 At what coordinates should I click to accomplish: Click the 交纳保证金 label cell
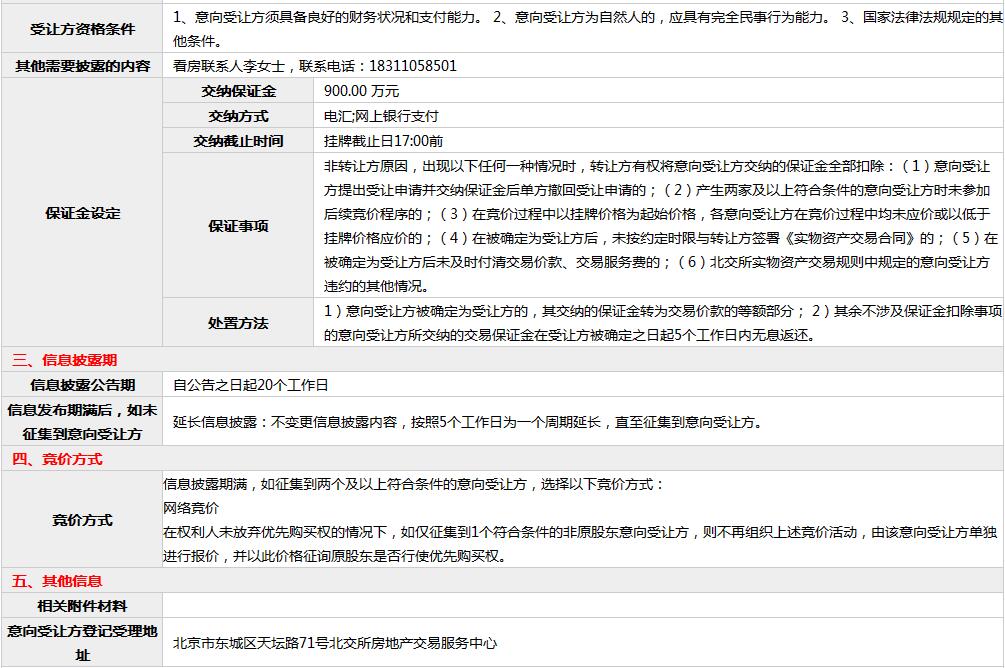(x=238, y=91)
